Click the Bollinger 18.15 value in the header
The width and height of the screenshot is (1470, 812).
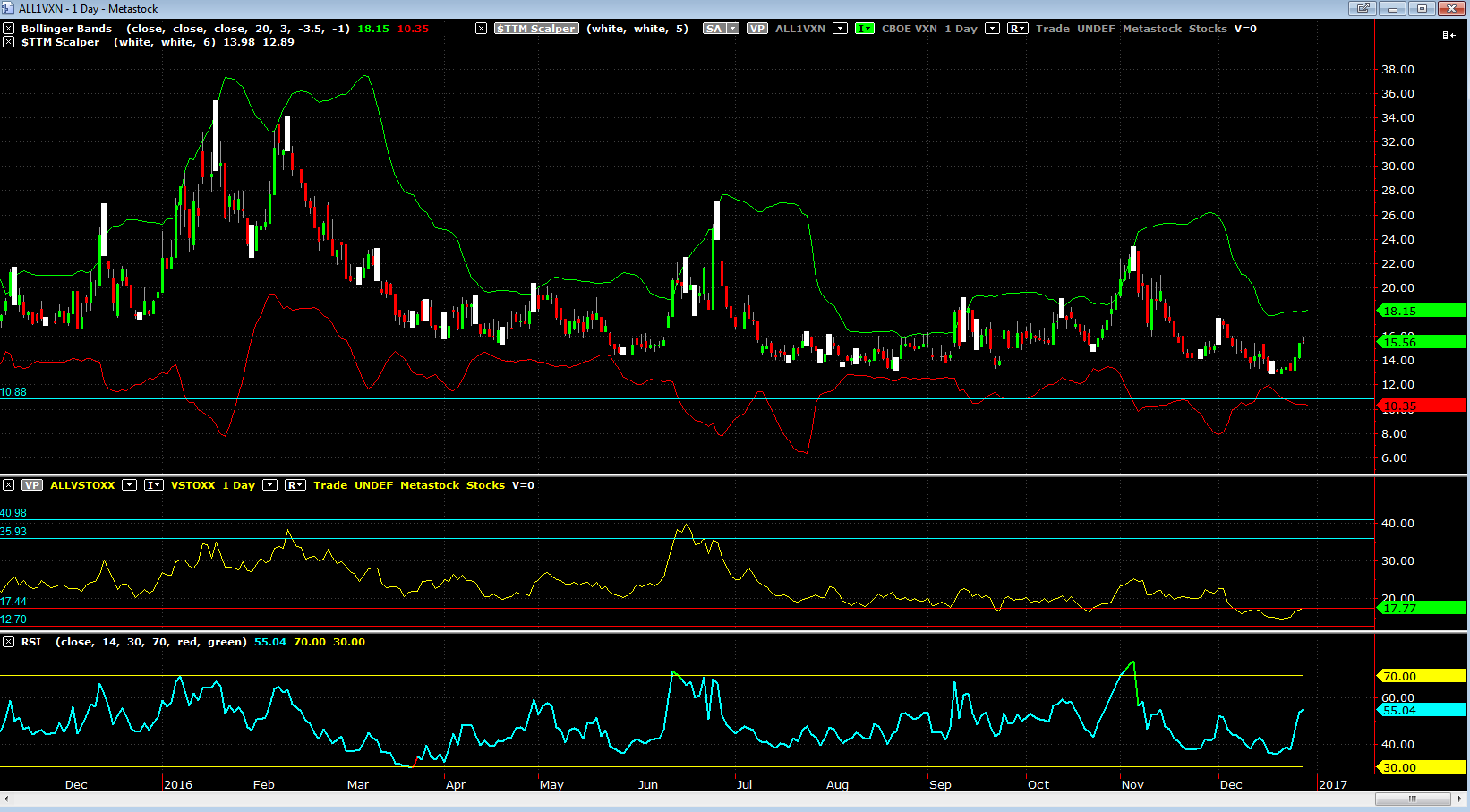(x=373, y=29)
